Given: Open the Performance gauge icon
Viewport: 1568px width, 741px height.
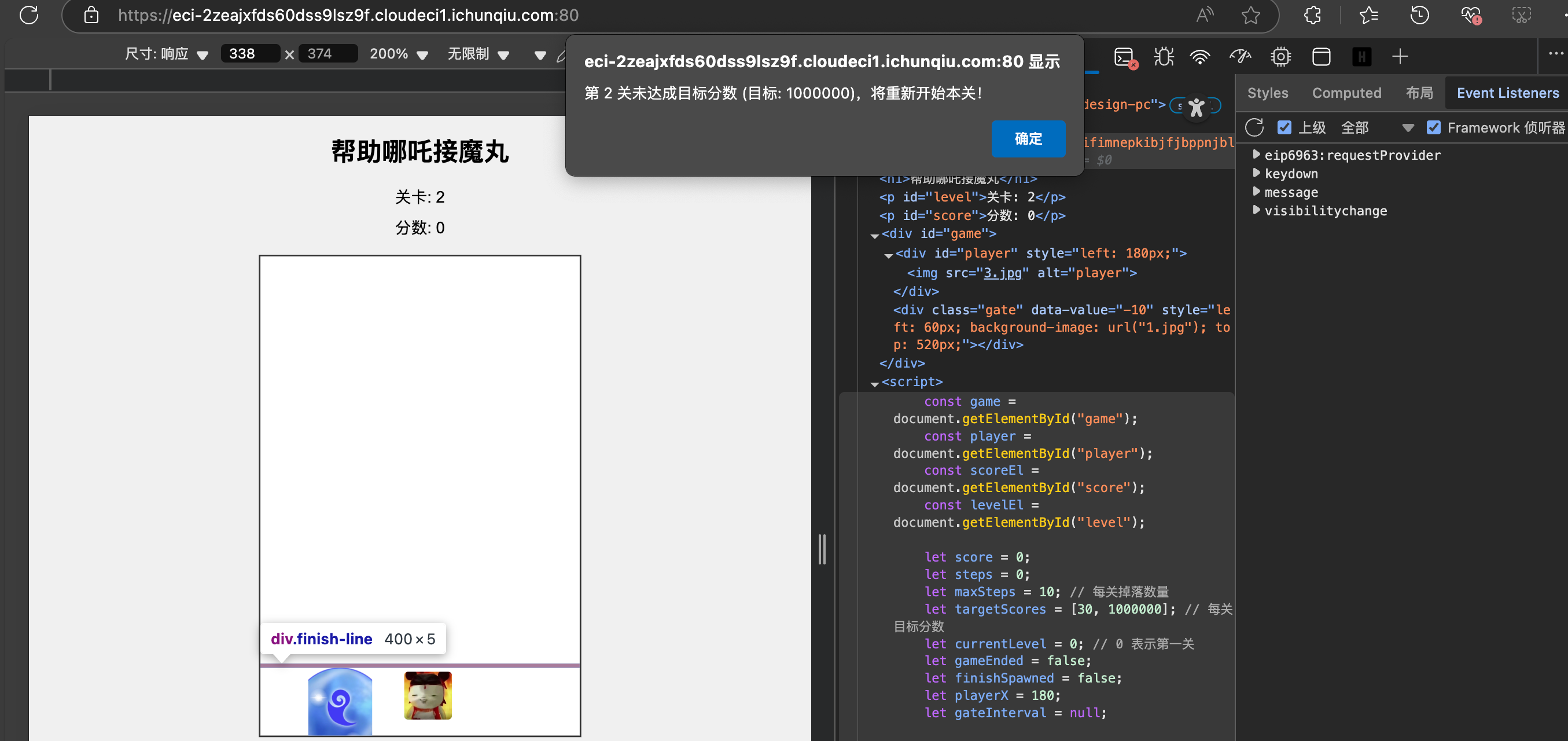Looking at the screenshot, I should [1240, 57].
